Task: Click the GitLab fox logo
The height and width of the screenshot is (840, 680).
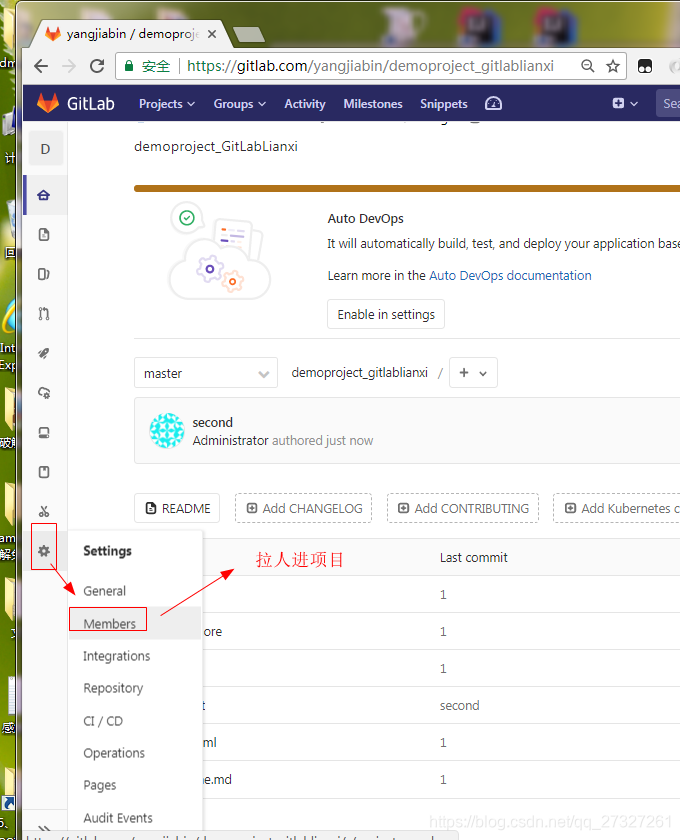Action: pos(48,103)
